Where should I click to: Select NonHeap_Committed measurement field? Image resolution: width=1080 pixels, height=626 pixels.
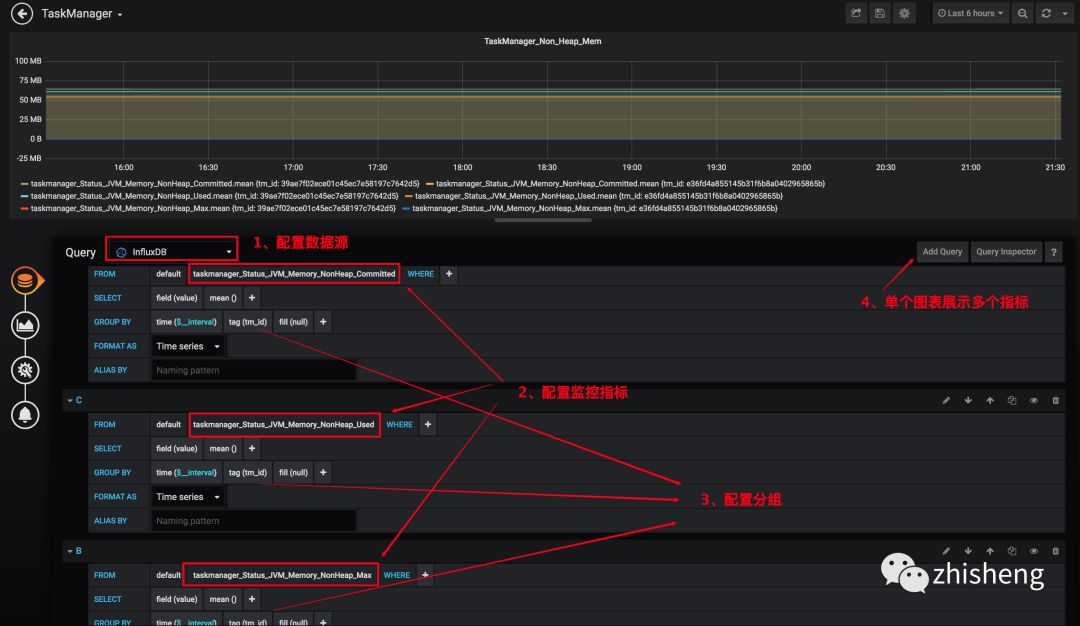(294, 274)
